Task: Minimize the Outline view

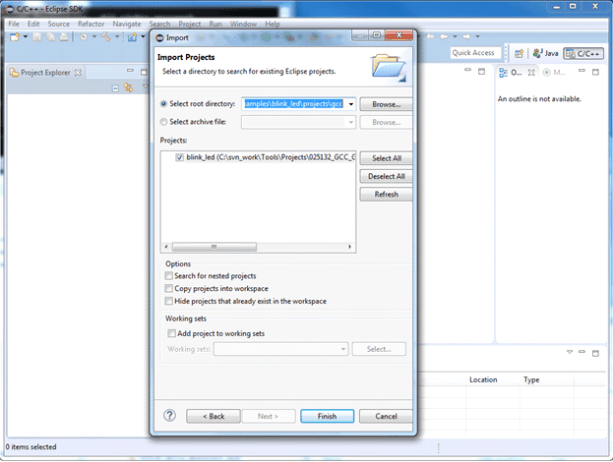Action: [x=582, y=71]
